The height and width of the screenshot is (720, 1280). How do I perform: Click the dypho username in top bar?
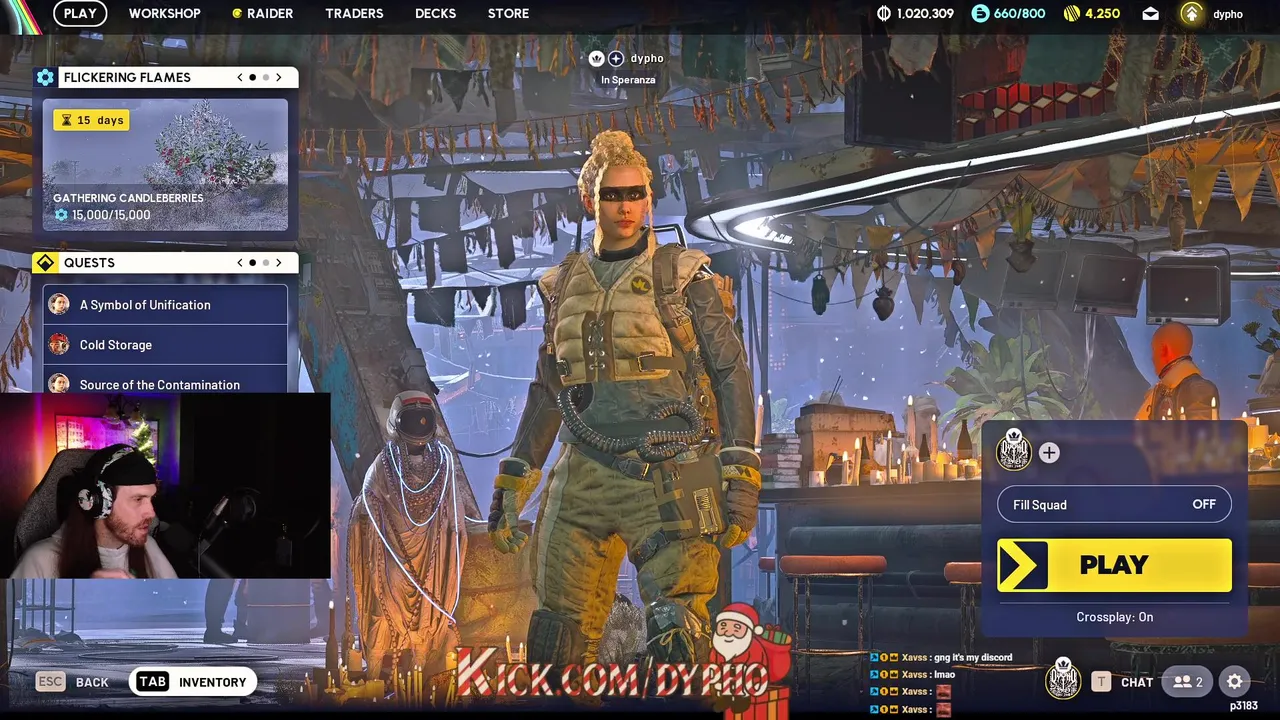coord(1228,14)
